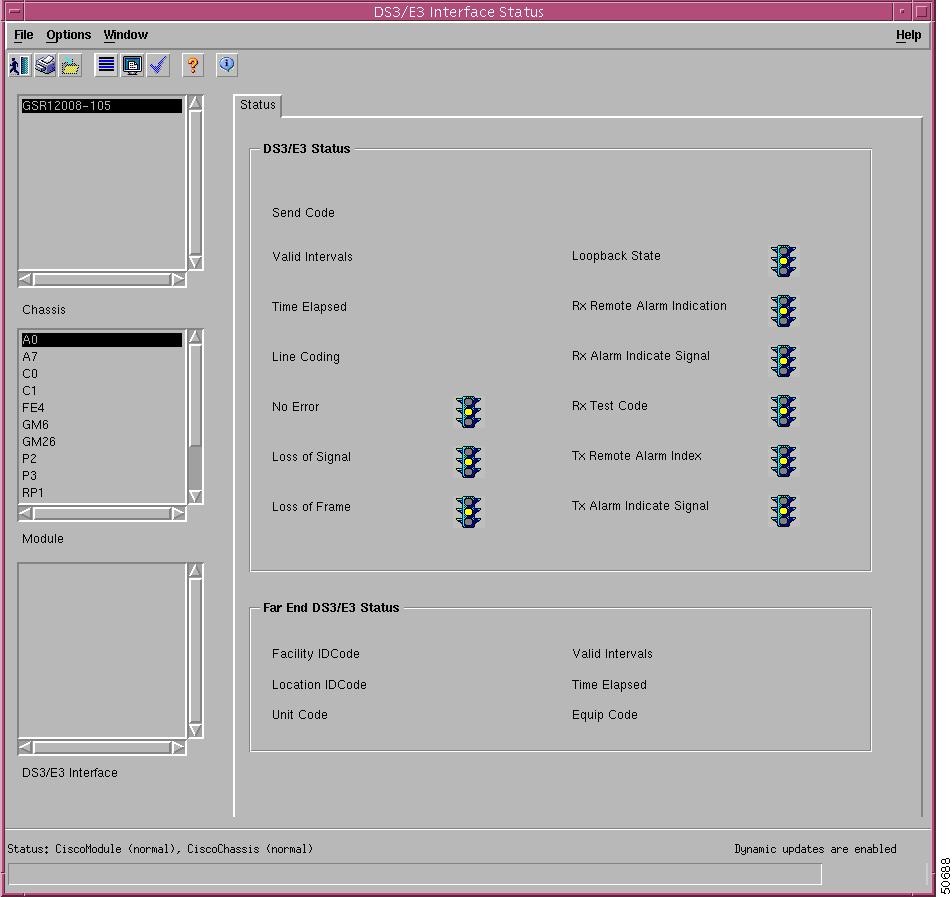The image size is (952, 897).
Task: Click the Chassis list scroll left arrow
Action: point(26,279)
